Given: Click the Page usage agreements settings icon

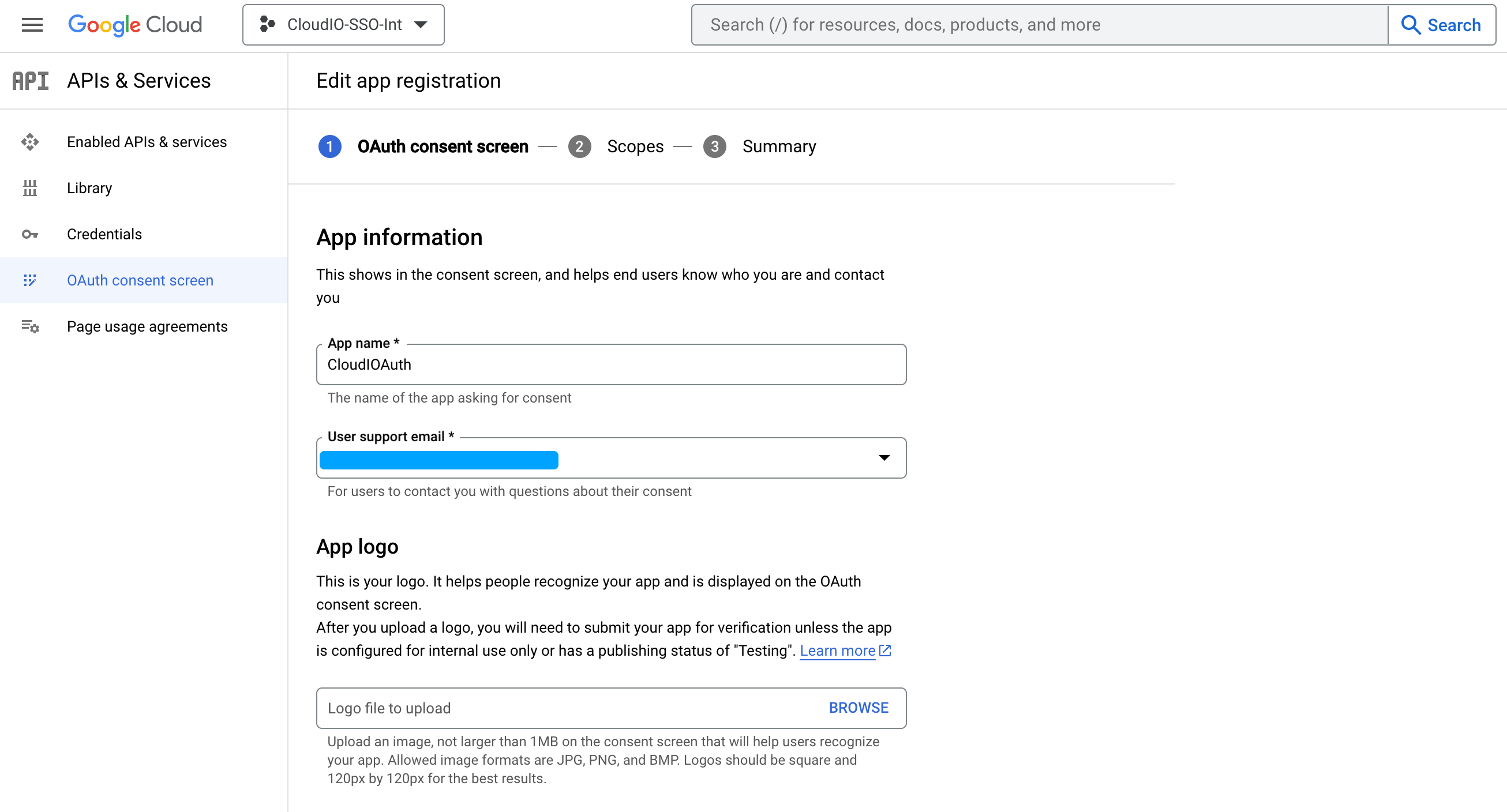Looking at the screenshot, I should point(30,327).
